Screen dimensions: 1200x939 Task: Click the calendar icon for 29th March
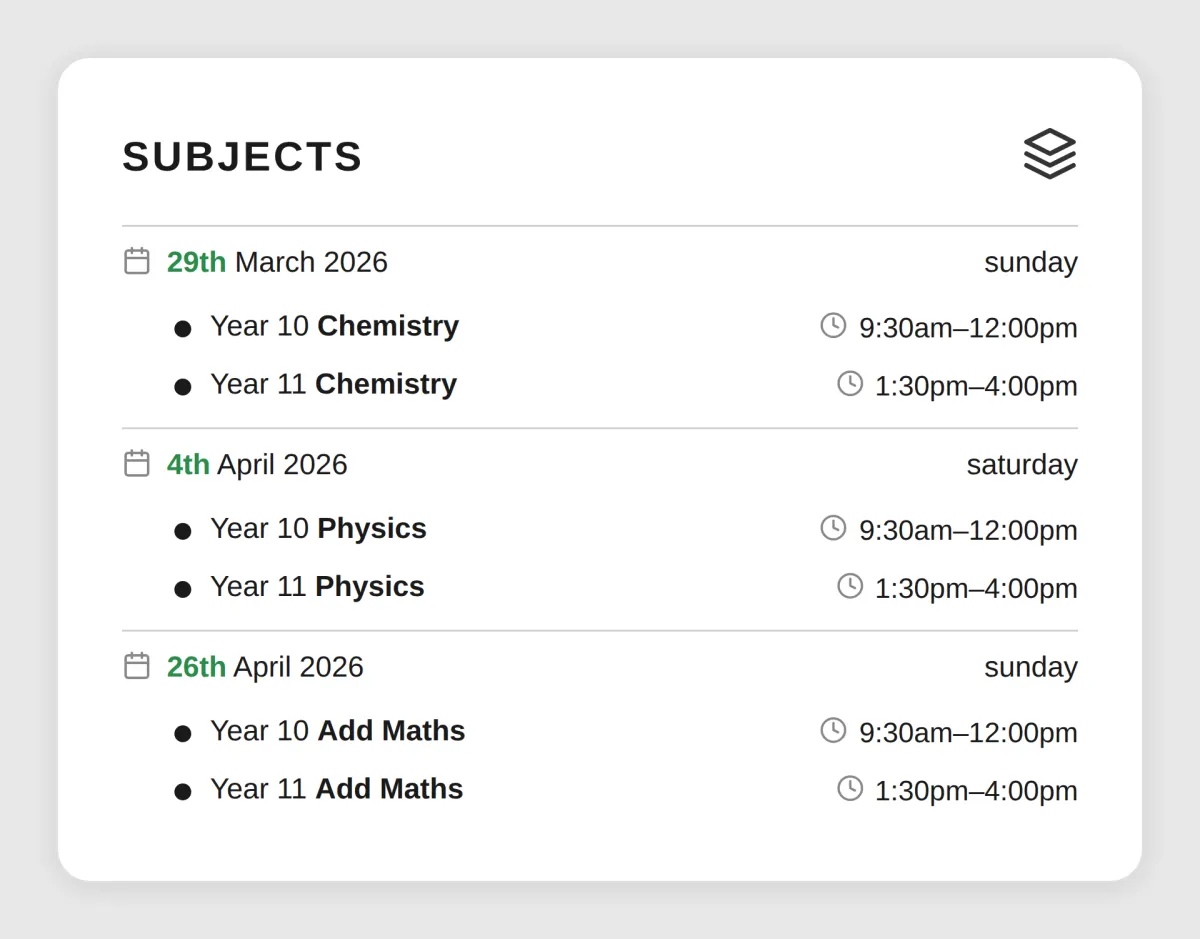137,261
